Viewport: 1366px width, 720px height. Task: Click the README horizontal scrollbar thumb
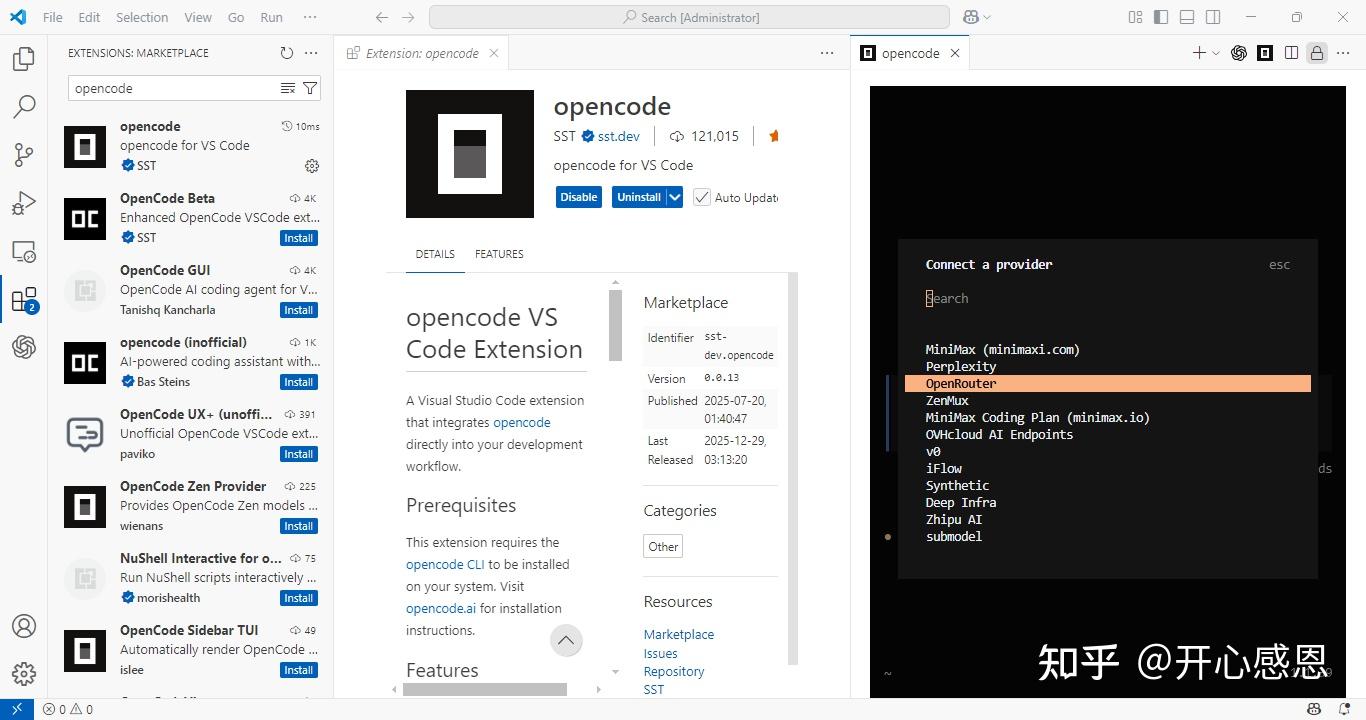[485, 689]
